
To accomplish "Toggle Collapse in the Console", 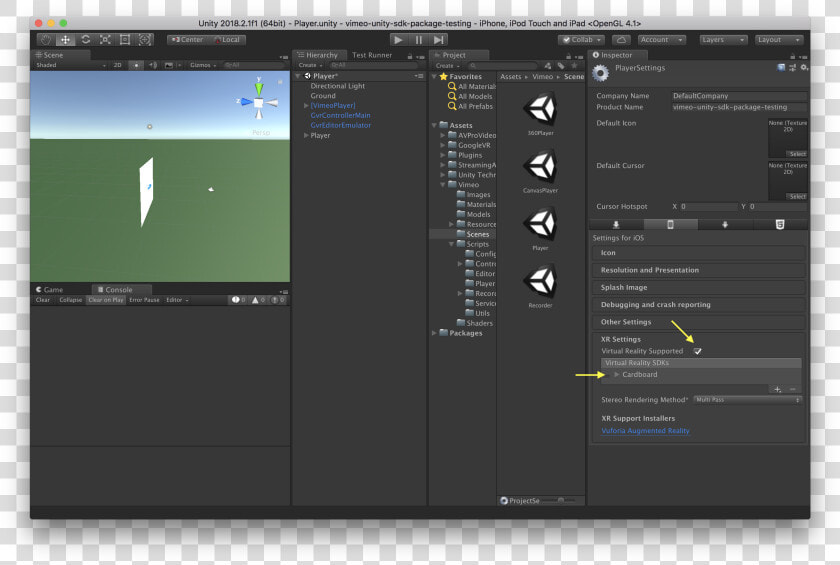I will click(x=71, y=300).
